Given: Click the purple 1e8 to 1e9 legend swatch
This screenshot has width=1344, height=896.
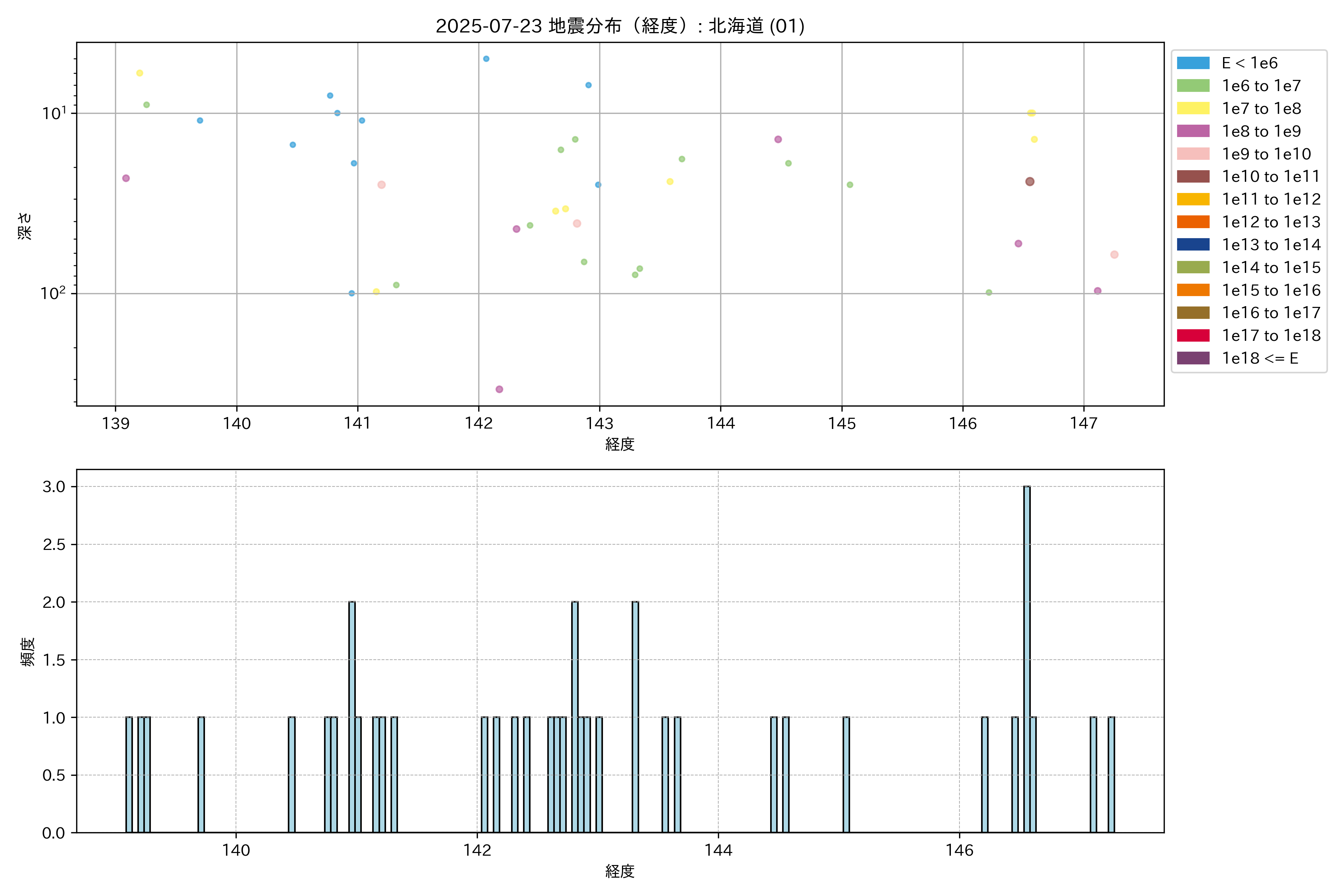Looking at the screenshot, I should click(x=1192, y=131).
